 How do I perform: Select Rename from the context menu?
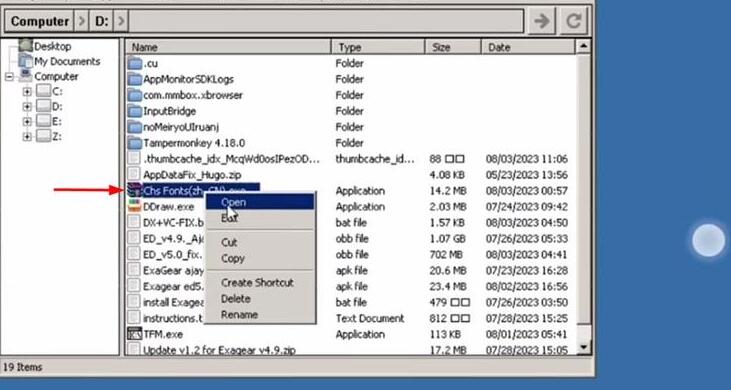[x=239, y=315]
